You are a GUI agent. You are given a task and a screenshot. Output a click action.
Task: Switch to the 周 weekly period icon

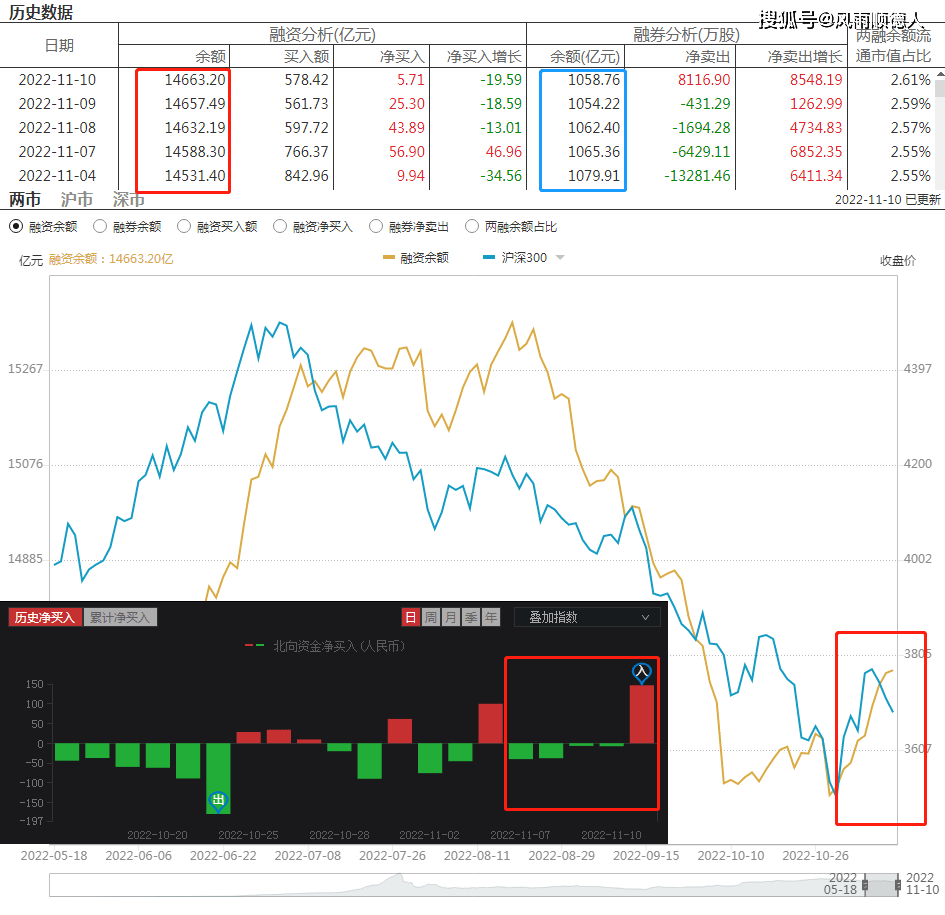click(x=430, y=617)
